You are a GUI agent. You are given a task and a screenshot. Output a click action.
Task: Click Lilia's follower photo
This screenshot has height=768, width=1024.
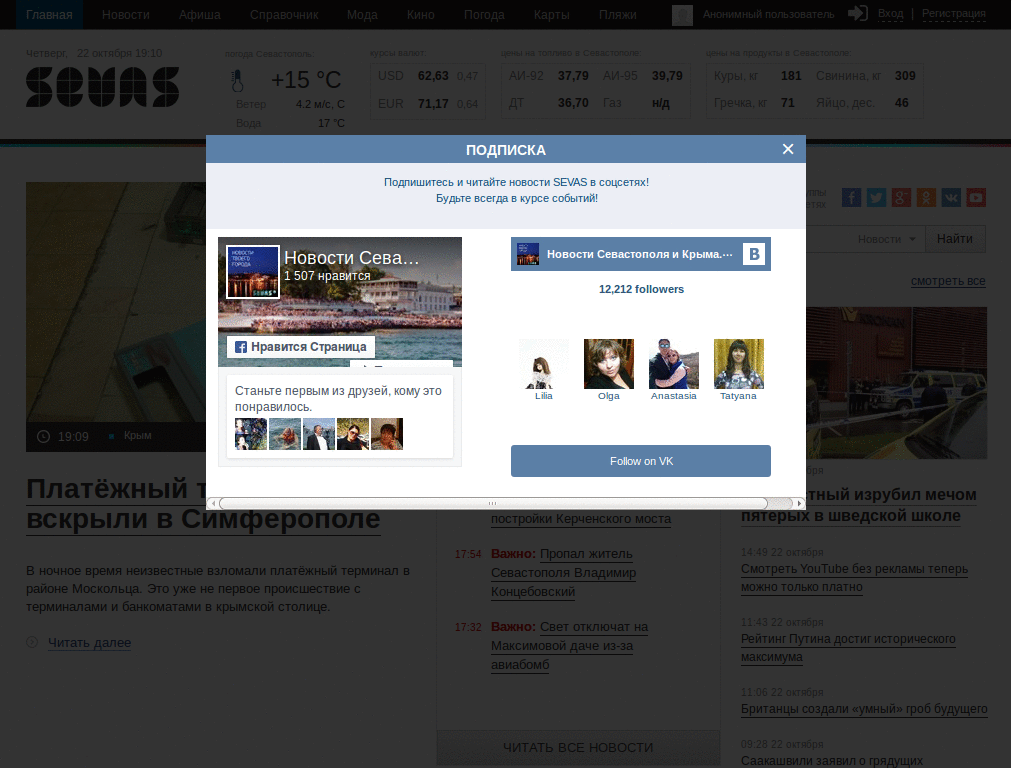(x=543, y=364)
